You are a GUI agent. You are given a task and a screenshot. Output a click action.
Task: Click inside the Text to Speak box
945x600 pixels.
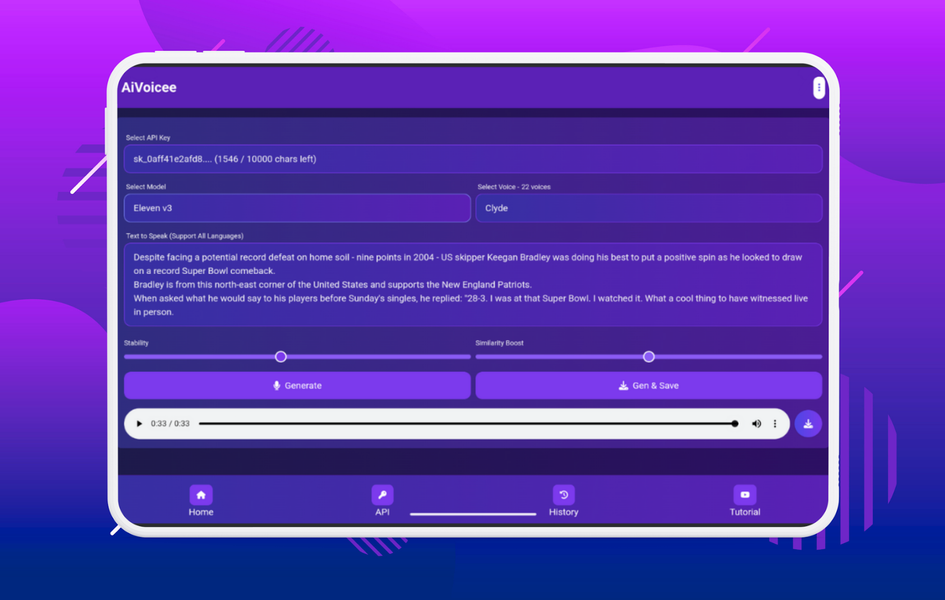[x=473, y=284]
